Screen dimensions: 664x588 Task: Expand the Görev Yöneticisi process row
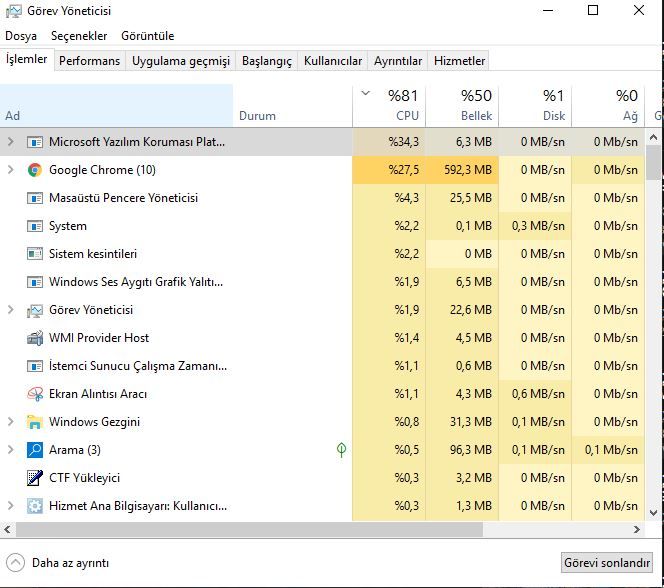11,310
